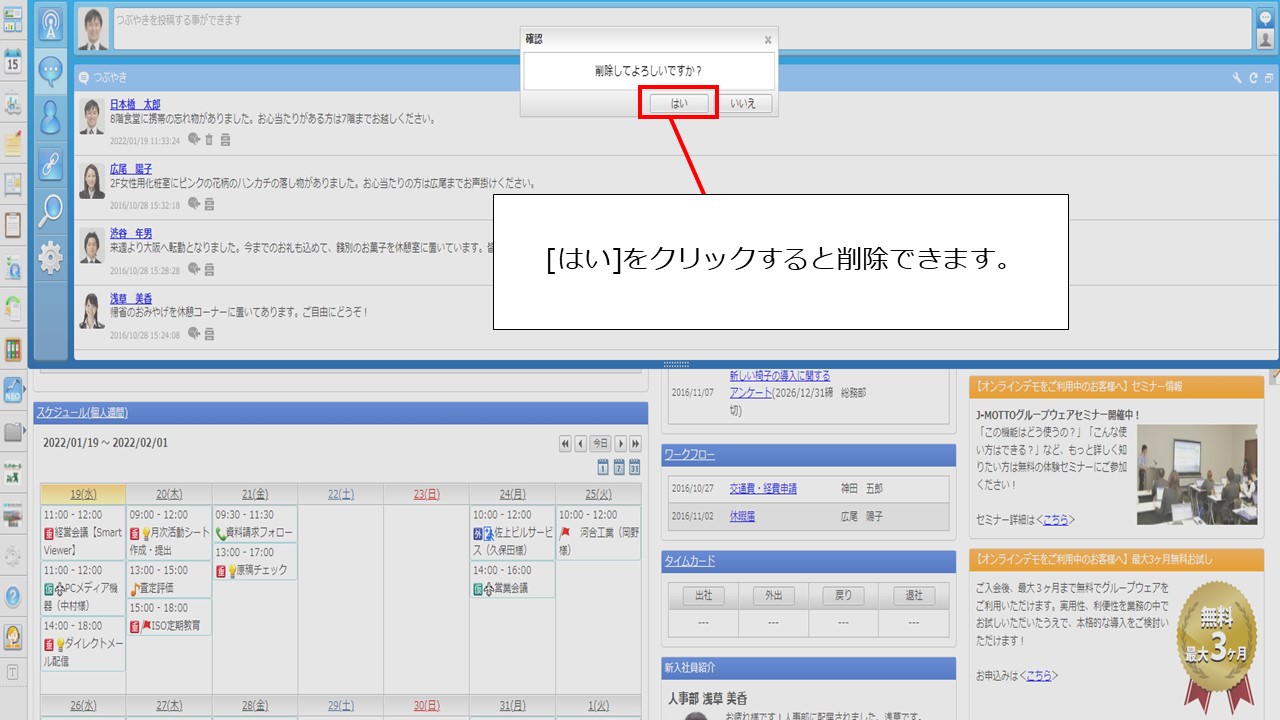Open the chain link icon in blue sidebar

[50, 165]
